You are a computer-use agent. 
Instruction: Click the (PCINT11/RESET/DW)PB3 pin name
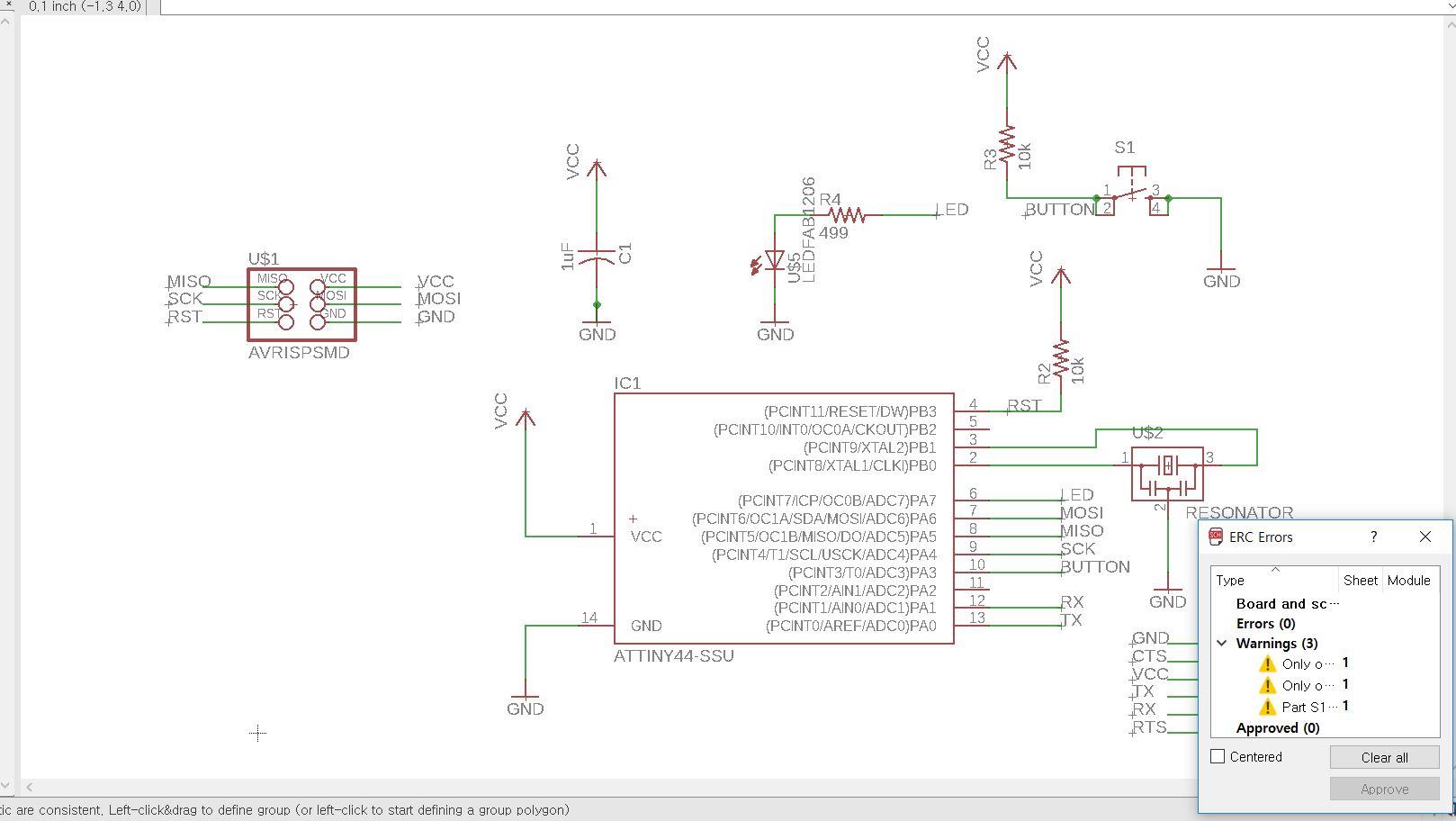point(849,411)
